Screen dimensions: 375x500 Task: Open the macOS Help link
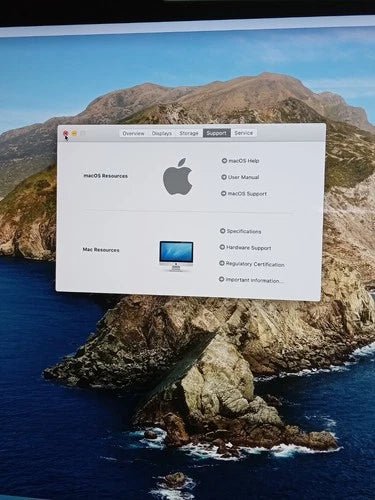pos(244,161)
